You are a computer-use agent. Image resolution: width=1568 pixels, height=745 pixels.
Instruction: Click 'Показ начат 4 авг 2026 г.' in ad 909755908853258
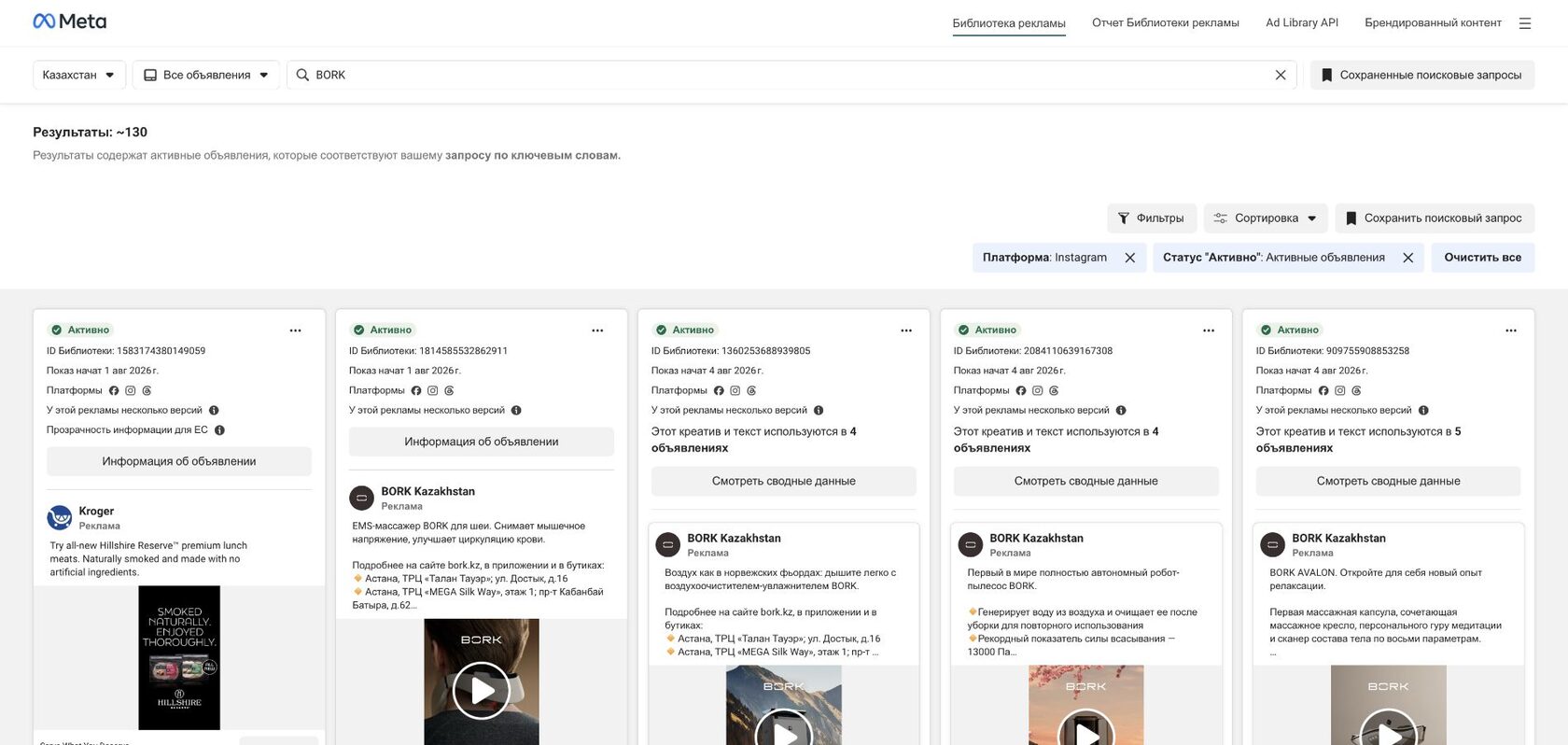(1312, 371)
